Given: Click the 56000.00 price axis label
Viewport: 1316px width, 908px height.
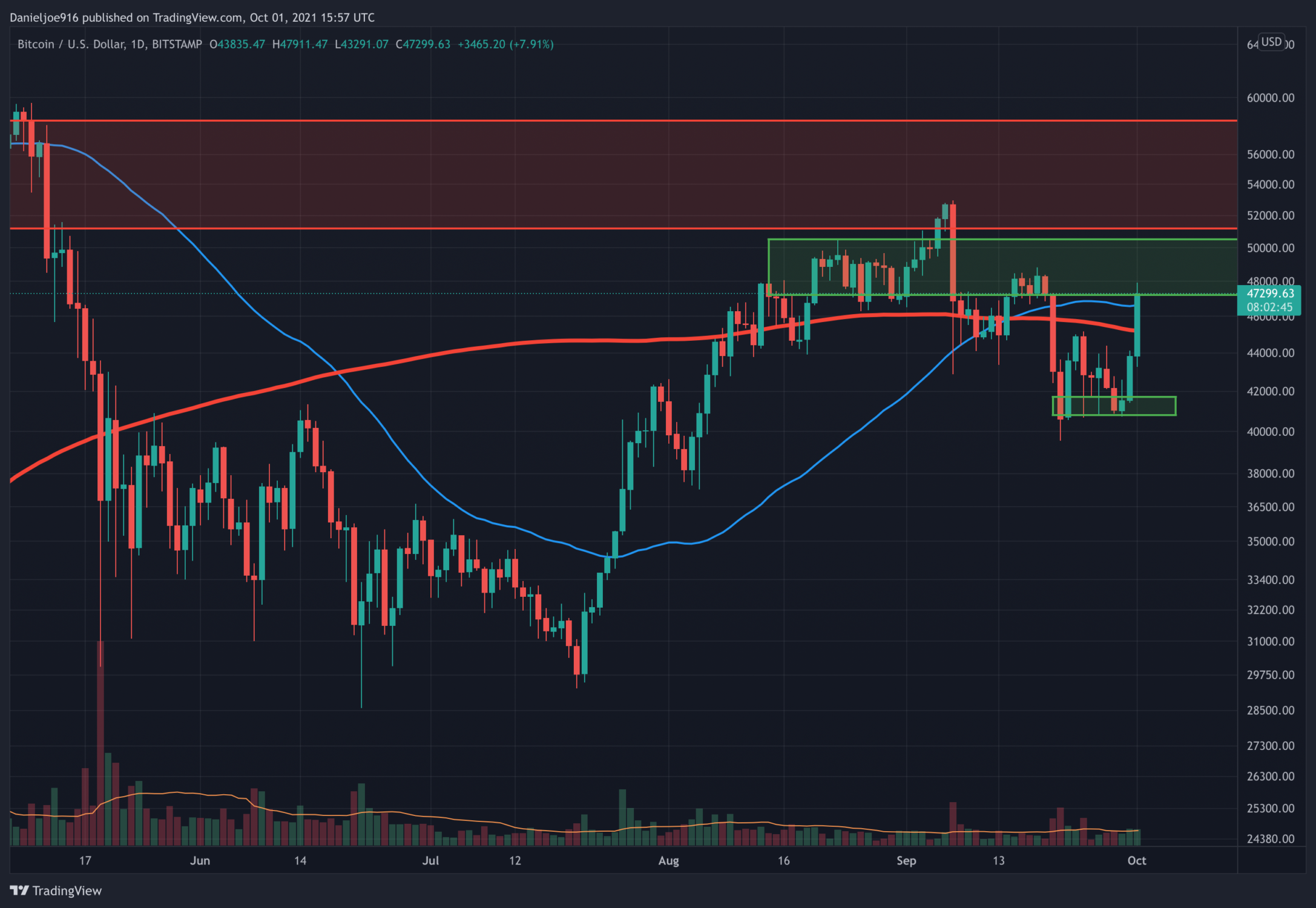Looking at the screenshot, I should coord(1271,154).
